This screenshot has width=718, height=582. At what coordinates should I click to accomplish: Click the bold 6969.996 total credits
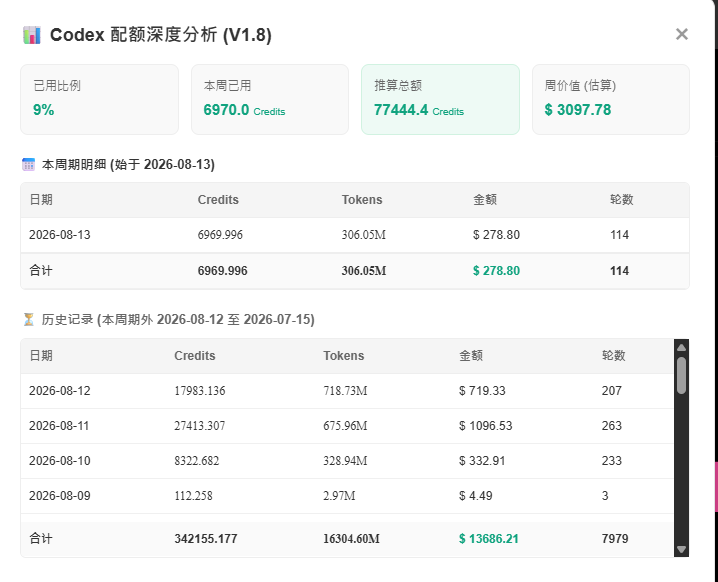223,271
